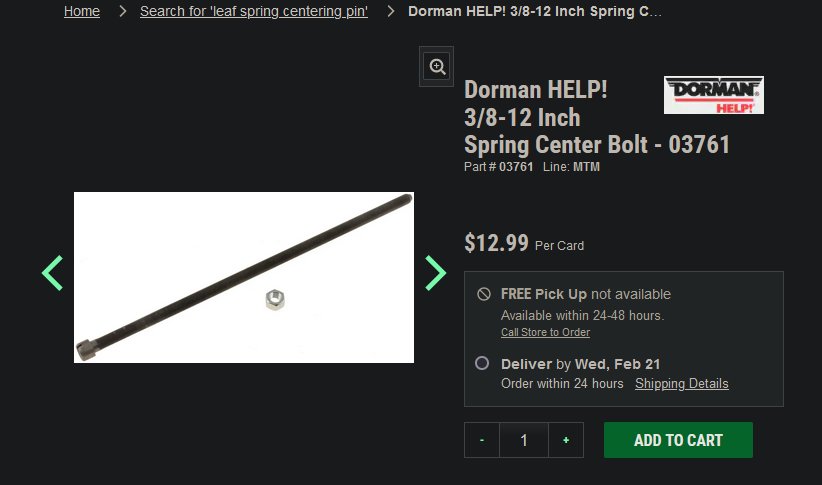This screenshot has height=485, width=822.
Task: Return to 'leaf spring centering pin' search results
Action: click(254, 11)
